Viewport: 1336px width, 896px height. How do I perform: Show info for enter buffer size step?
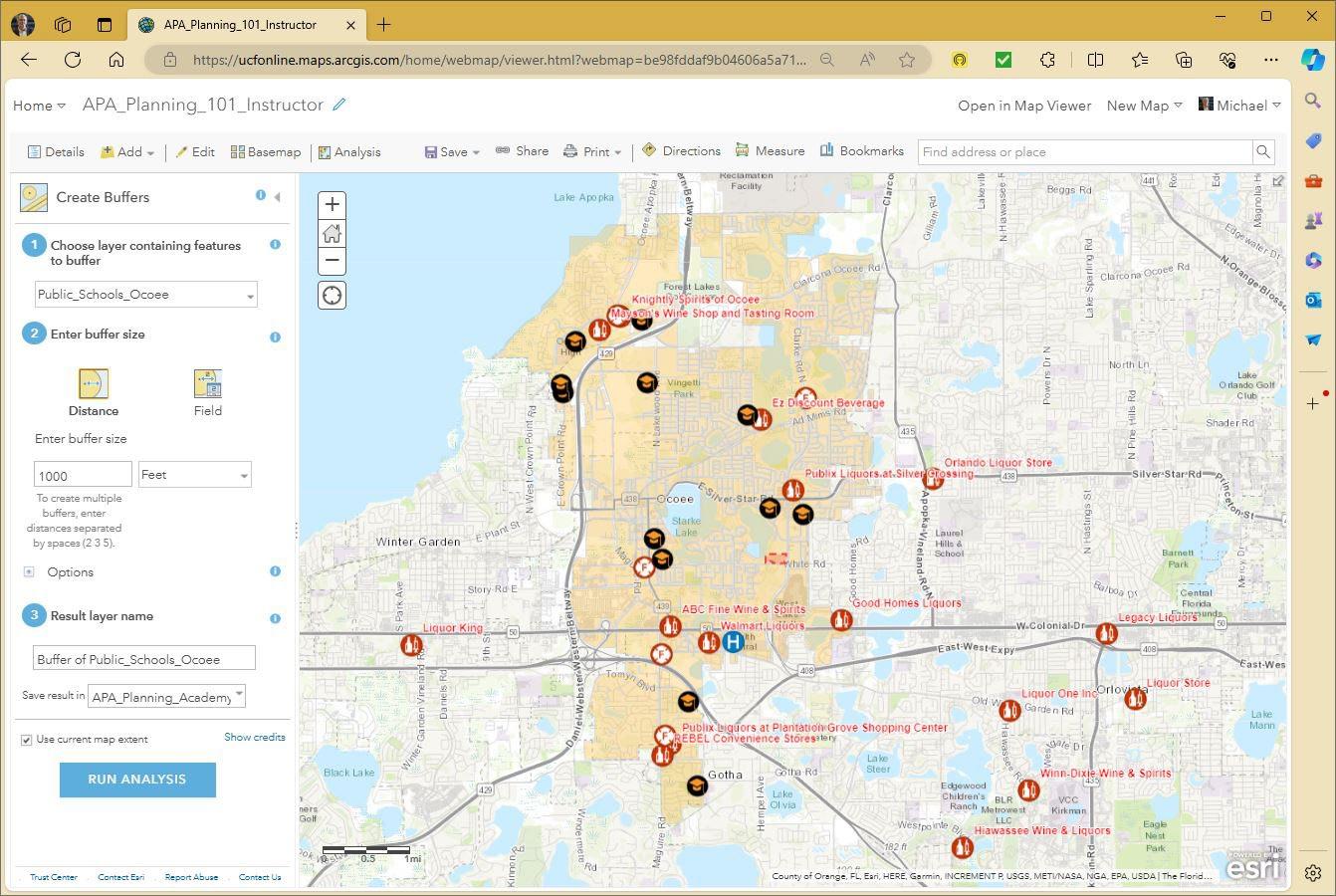(275, 337)
